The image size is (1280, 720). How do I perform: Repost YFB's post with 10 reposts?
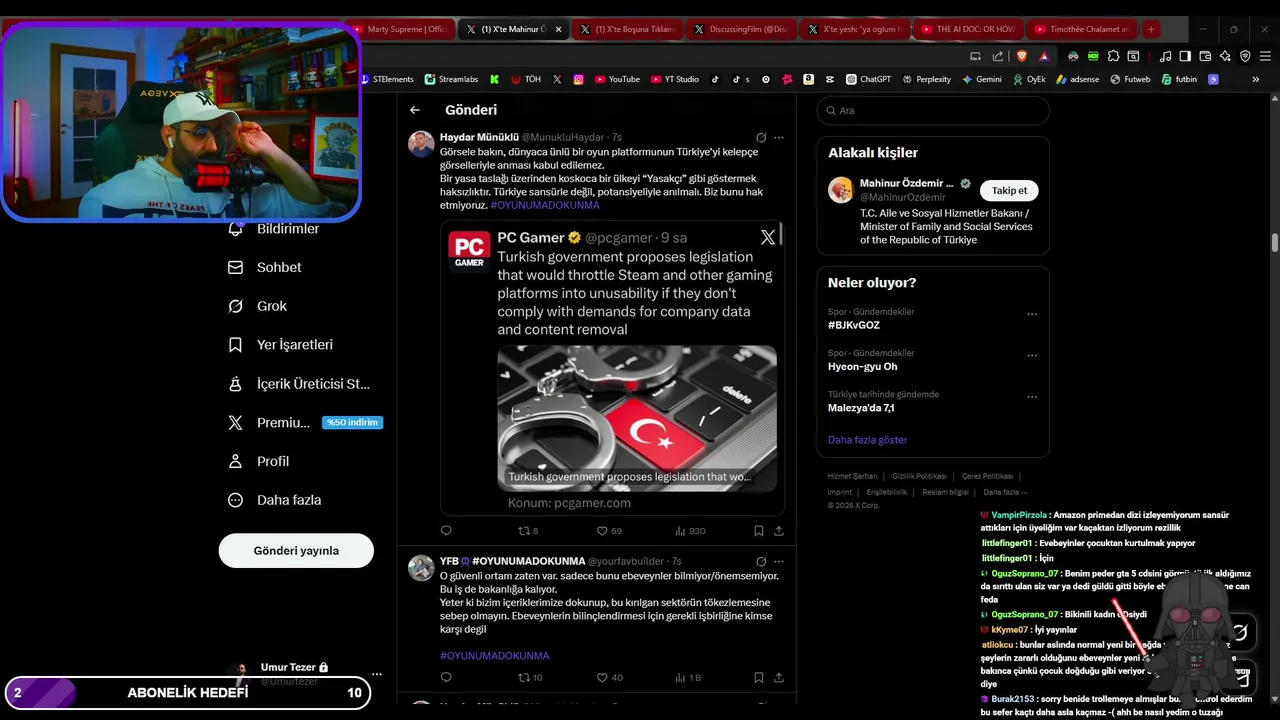pyautogui.click(x=529, y=677)
